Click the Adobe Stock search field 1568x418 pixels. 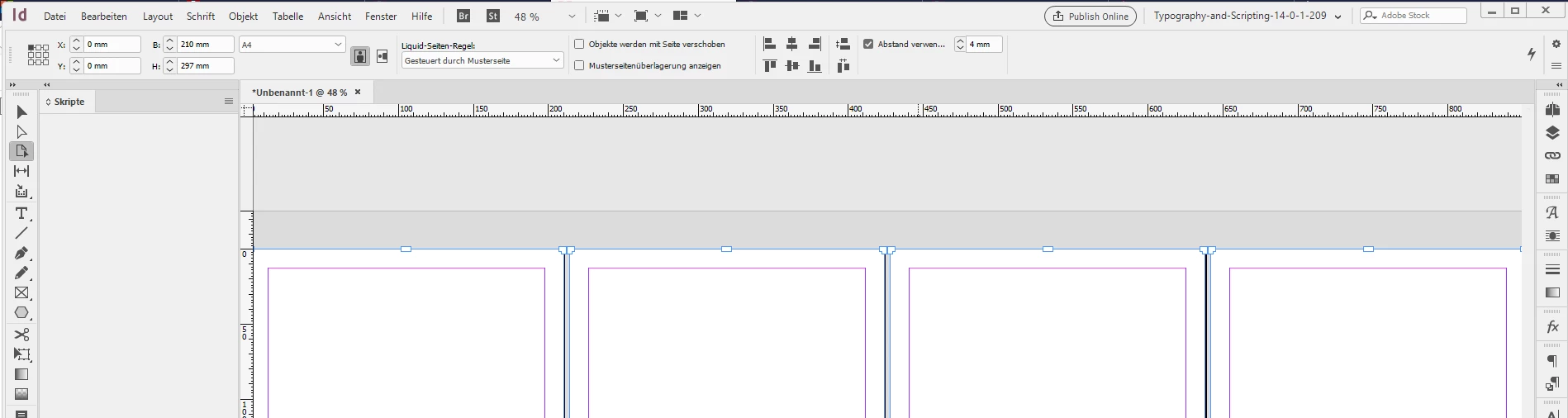coord(1414,16)
